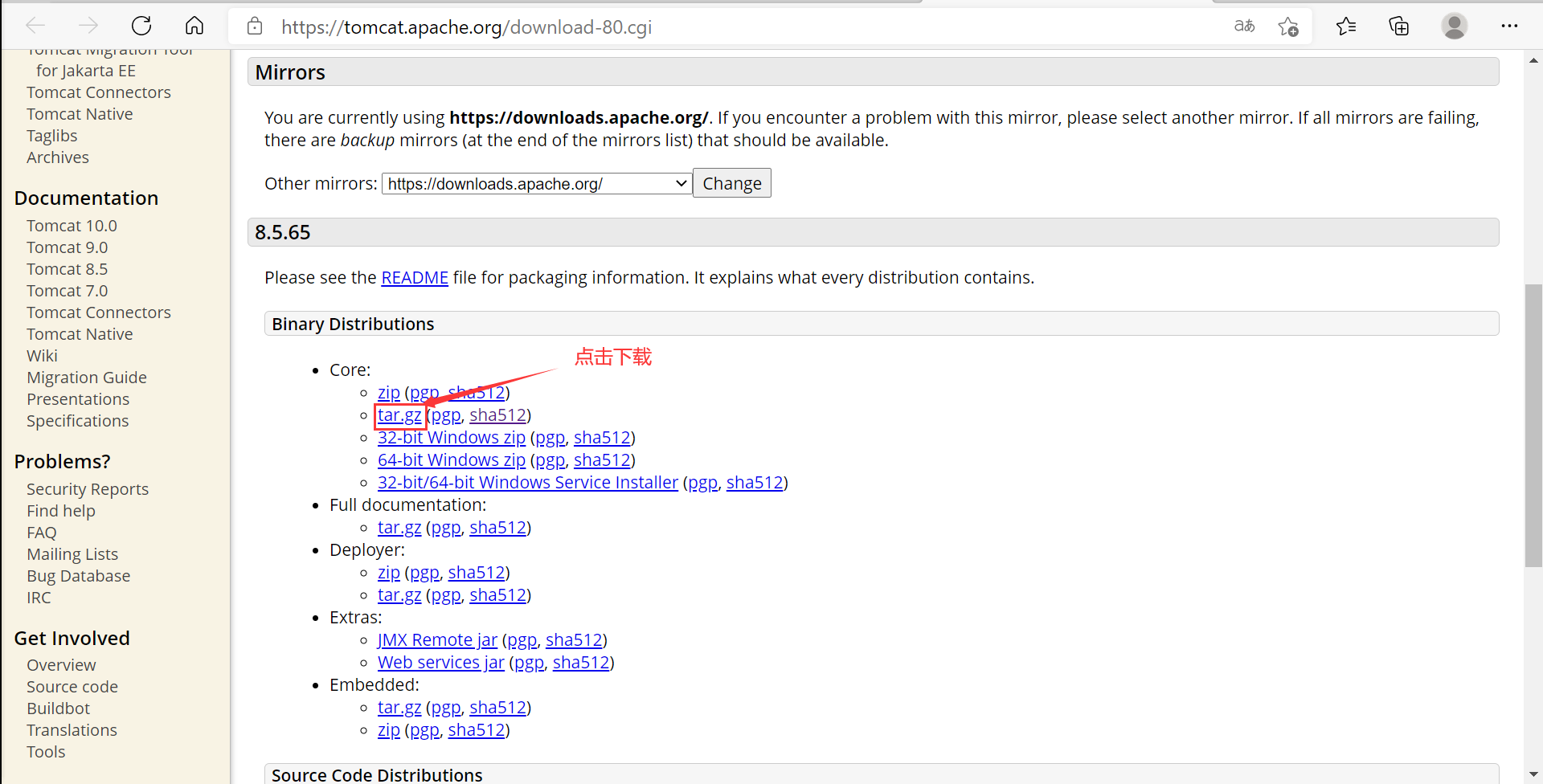Open the Other mirrors dropdown

coord(537,184)
